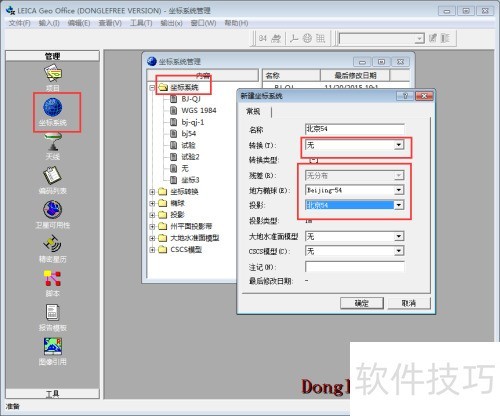
Task: Open the 转换(T) dropdown
Action: tap(399, 145)
